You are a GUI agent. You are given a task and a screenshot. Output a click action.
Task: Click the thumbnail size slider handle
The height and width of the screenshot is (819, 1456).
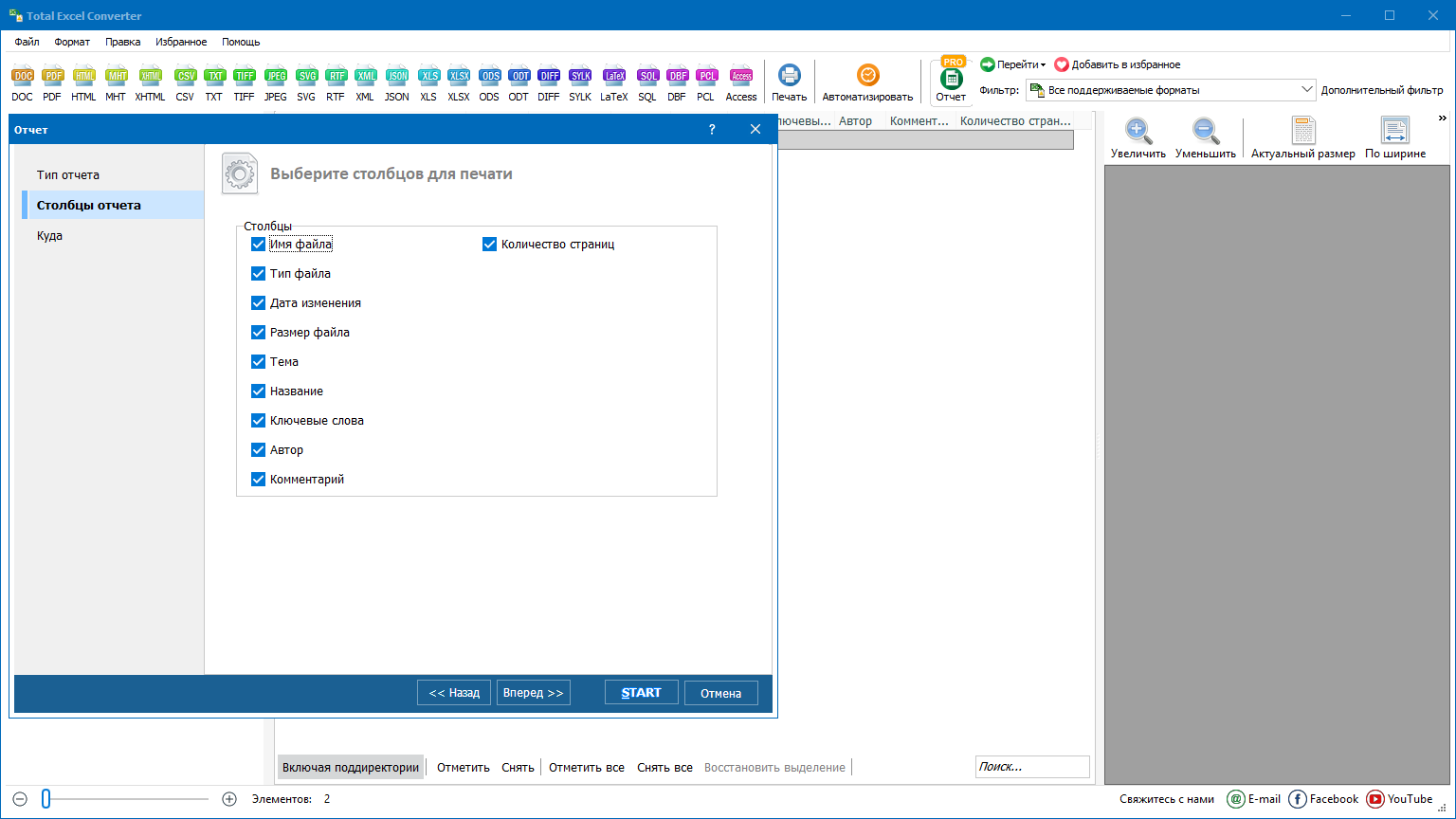(45, 799)
